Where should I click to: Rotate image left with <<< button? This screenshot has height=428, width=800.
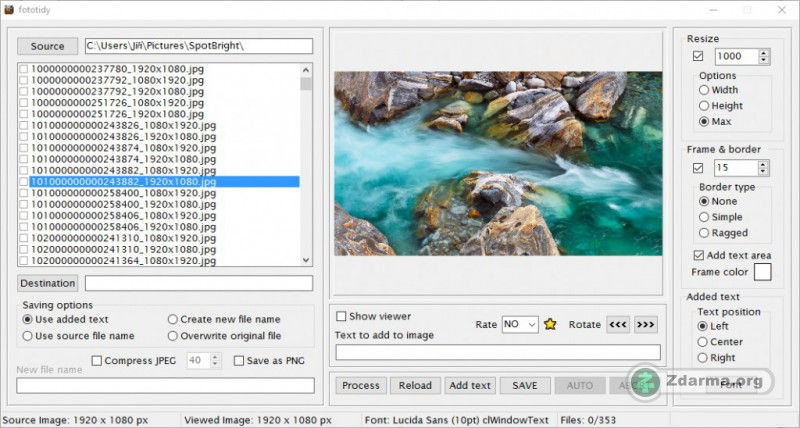click(618, 324)
